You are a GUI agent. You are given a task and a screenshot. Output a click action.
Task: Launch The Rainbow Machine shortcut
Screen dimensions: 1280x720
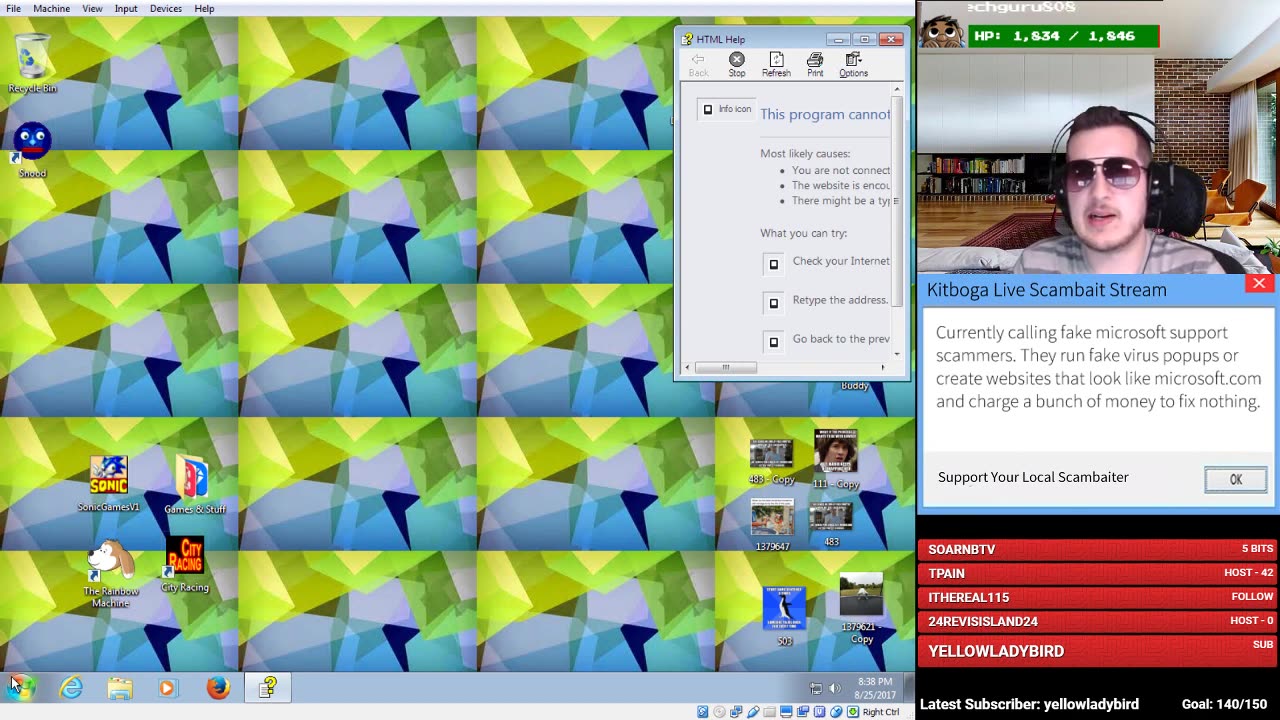point(110,574)
